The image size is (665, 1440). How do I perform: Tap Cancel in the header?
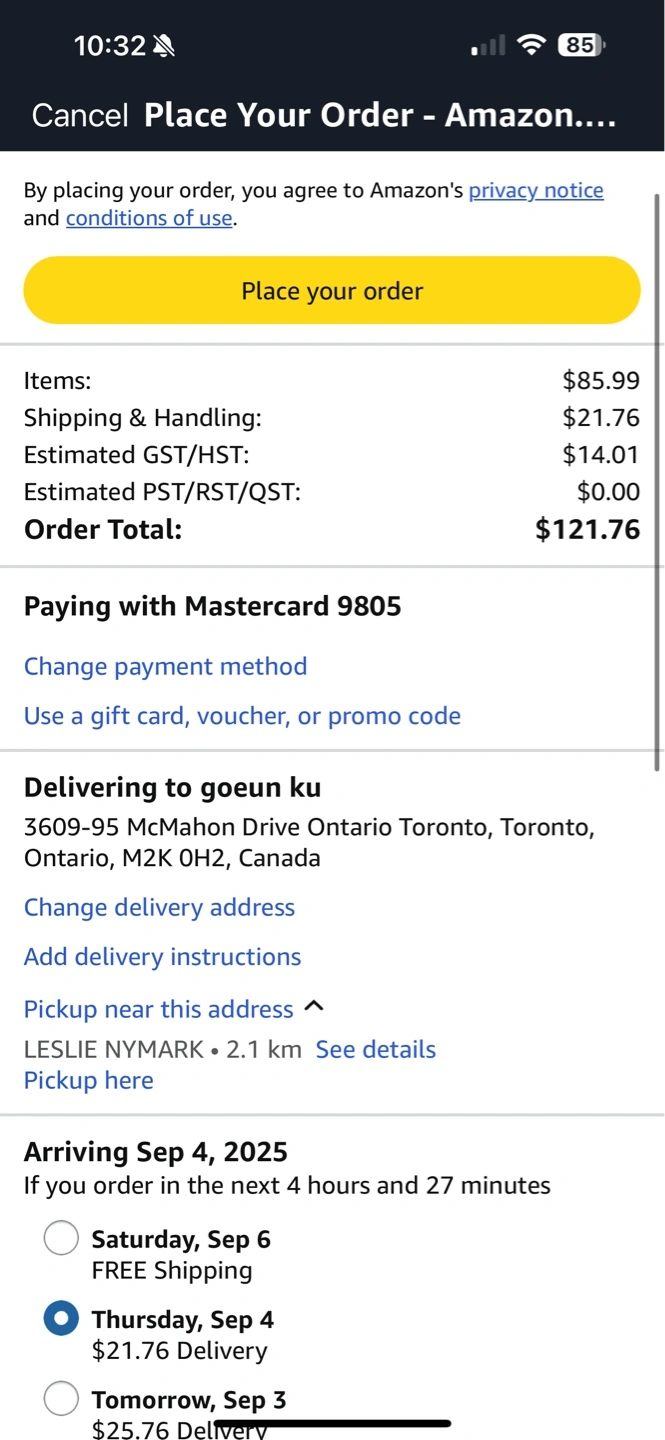click(80, 116)
